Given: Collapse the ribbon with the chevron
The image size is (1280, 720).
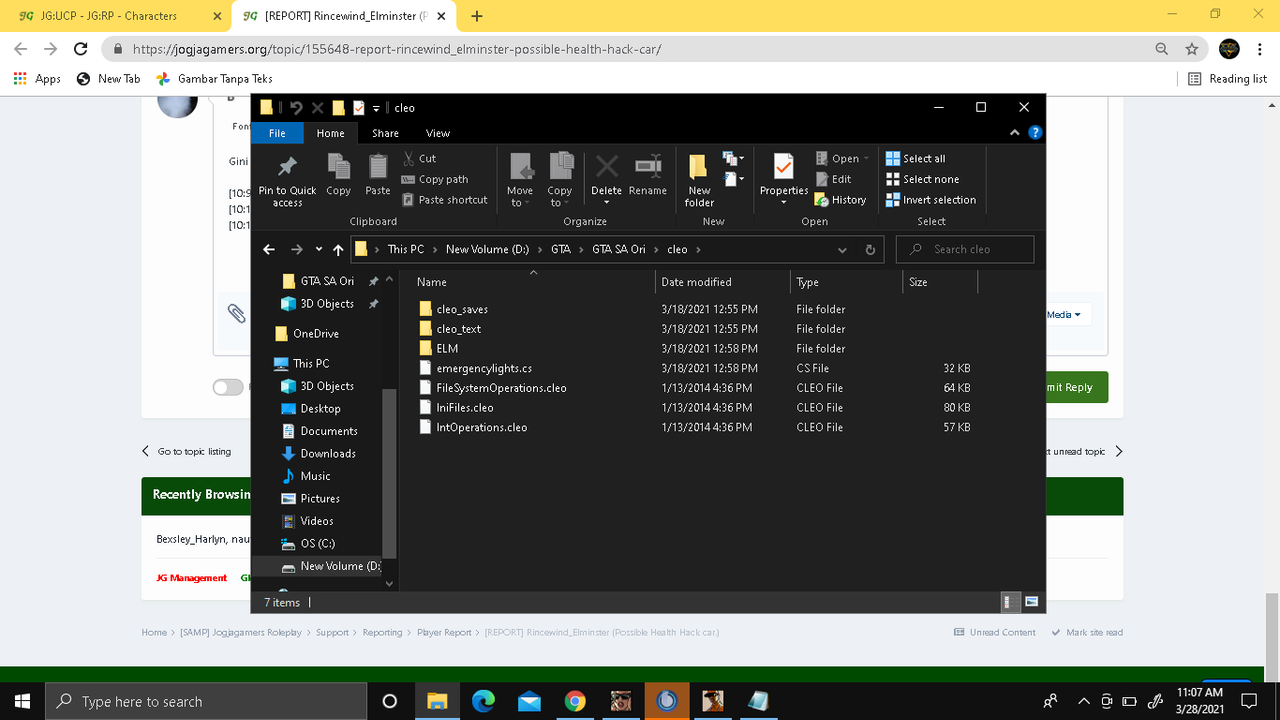Looking at the screenshot, I should pyautogui.click(x=1015, y=132).
